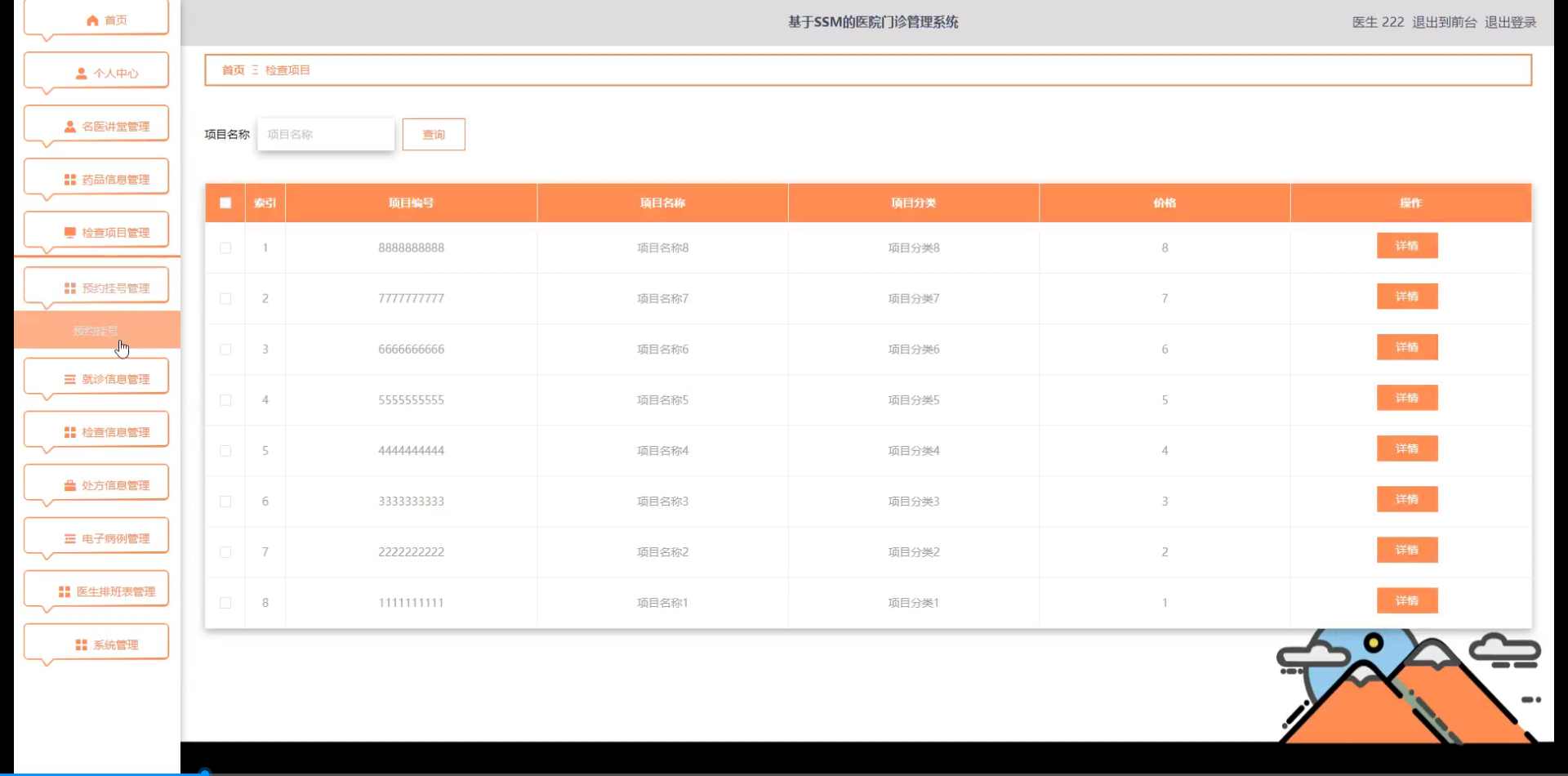Click the 项目分类 column header

coord(913,203)
